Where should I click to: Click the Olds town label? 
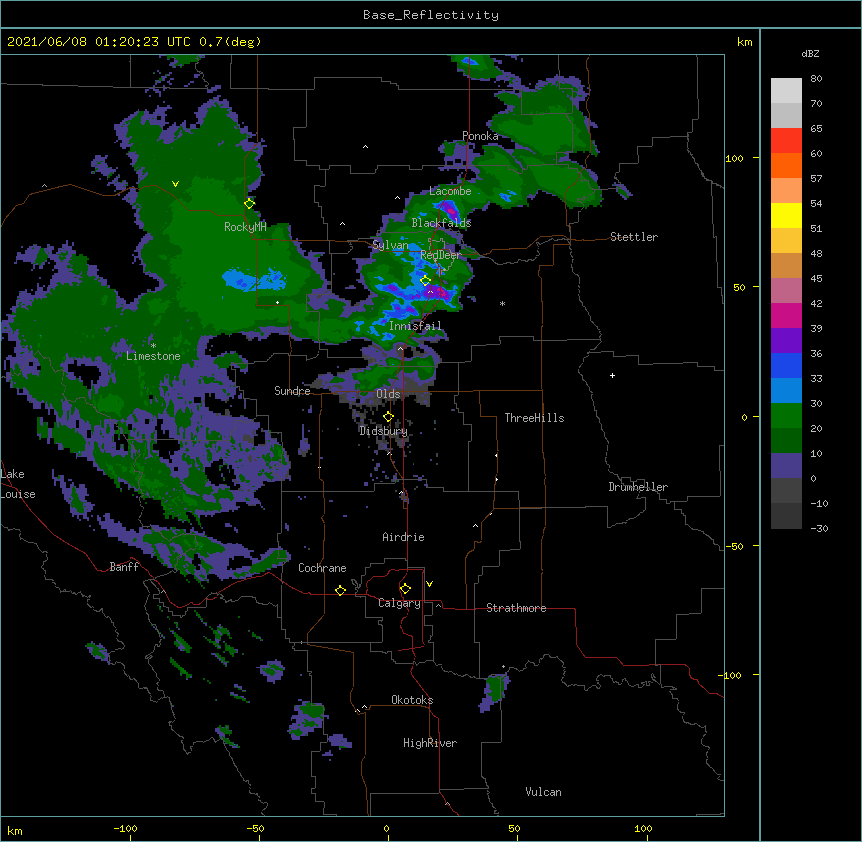(388, 394)
